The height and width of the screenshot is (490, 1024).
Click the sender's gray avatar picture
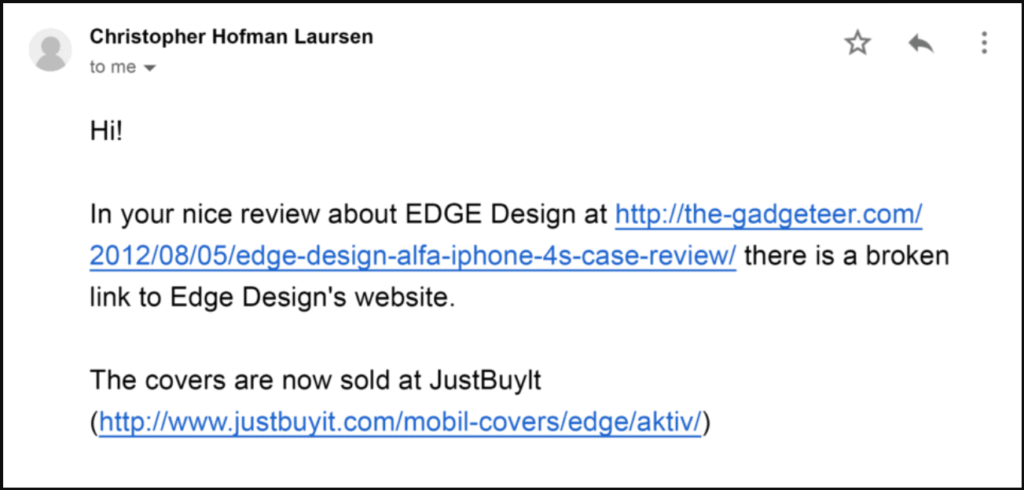pyautogui.click(x=50, y=50)
